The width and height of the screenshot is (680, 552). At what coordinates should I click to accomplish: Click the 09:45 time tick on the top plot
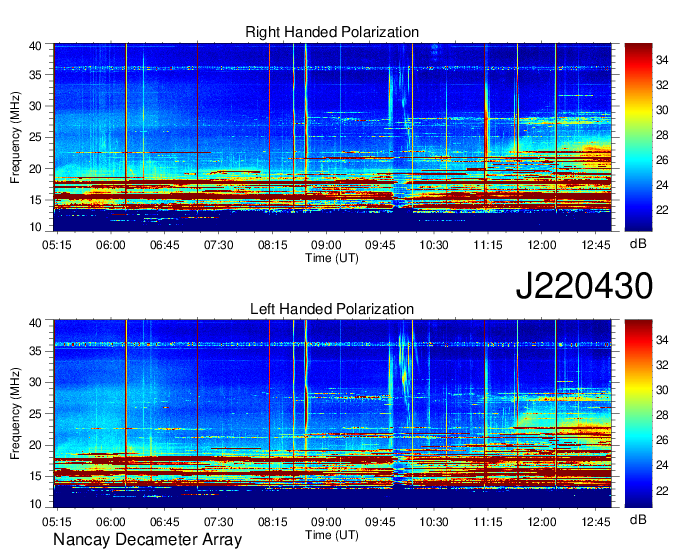380,245
